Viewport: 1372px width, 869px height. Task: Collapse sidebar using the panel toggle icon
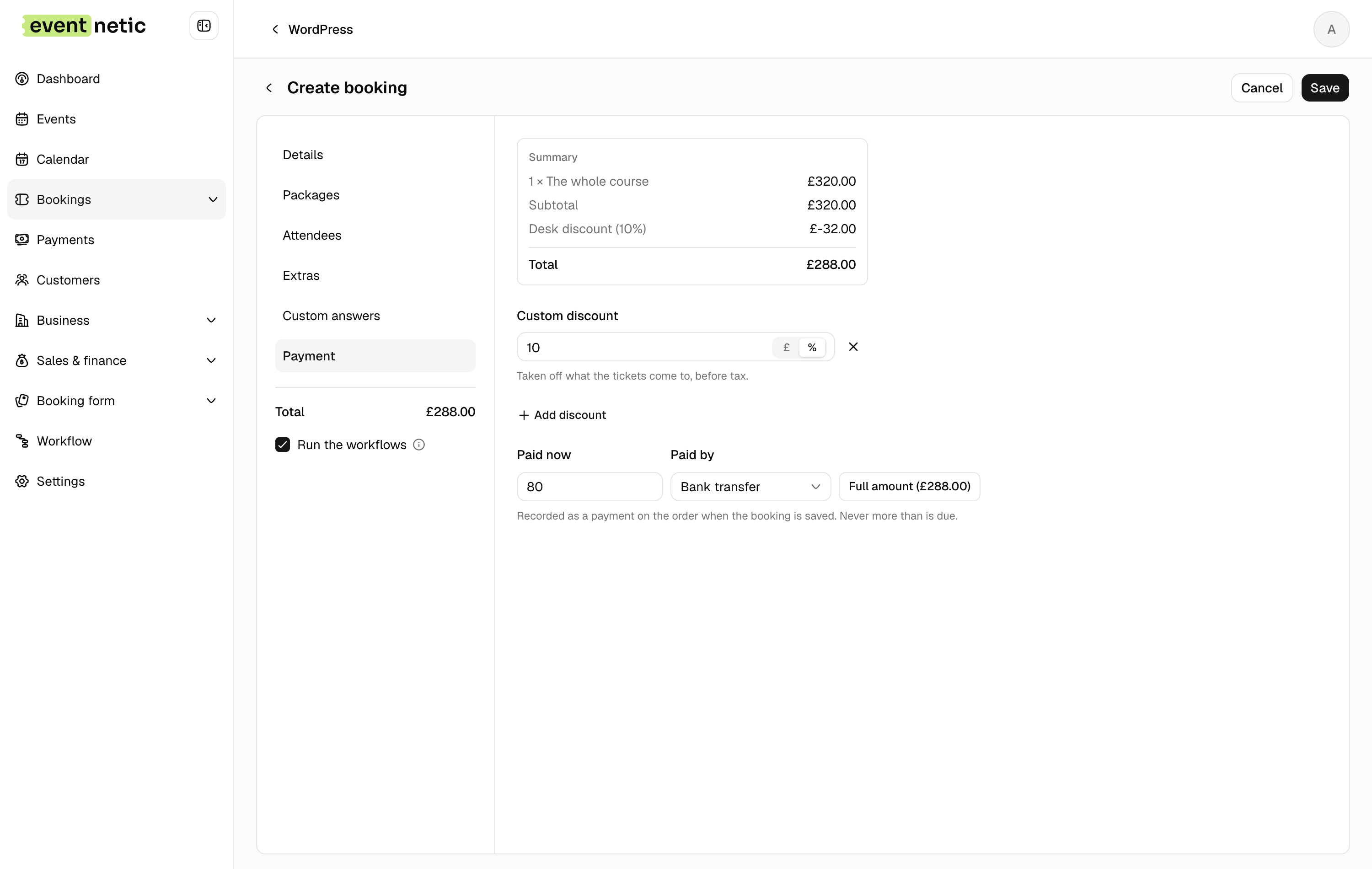[204, 26]
